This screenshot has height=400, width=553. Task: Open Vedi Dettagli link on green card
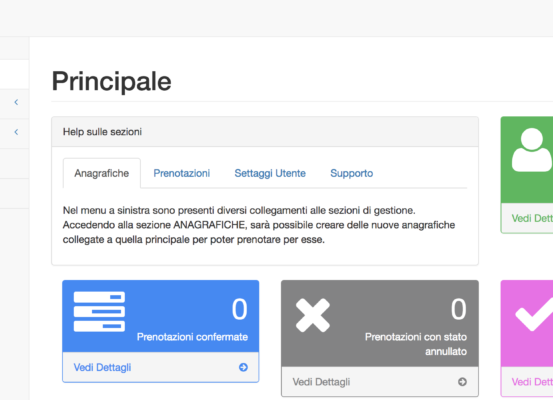[x=532, y=218]
